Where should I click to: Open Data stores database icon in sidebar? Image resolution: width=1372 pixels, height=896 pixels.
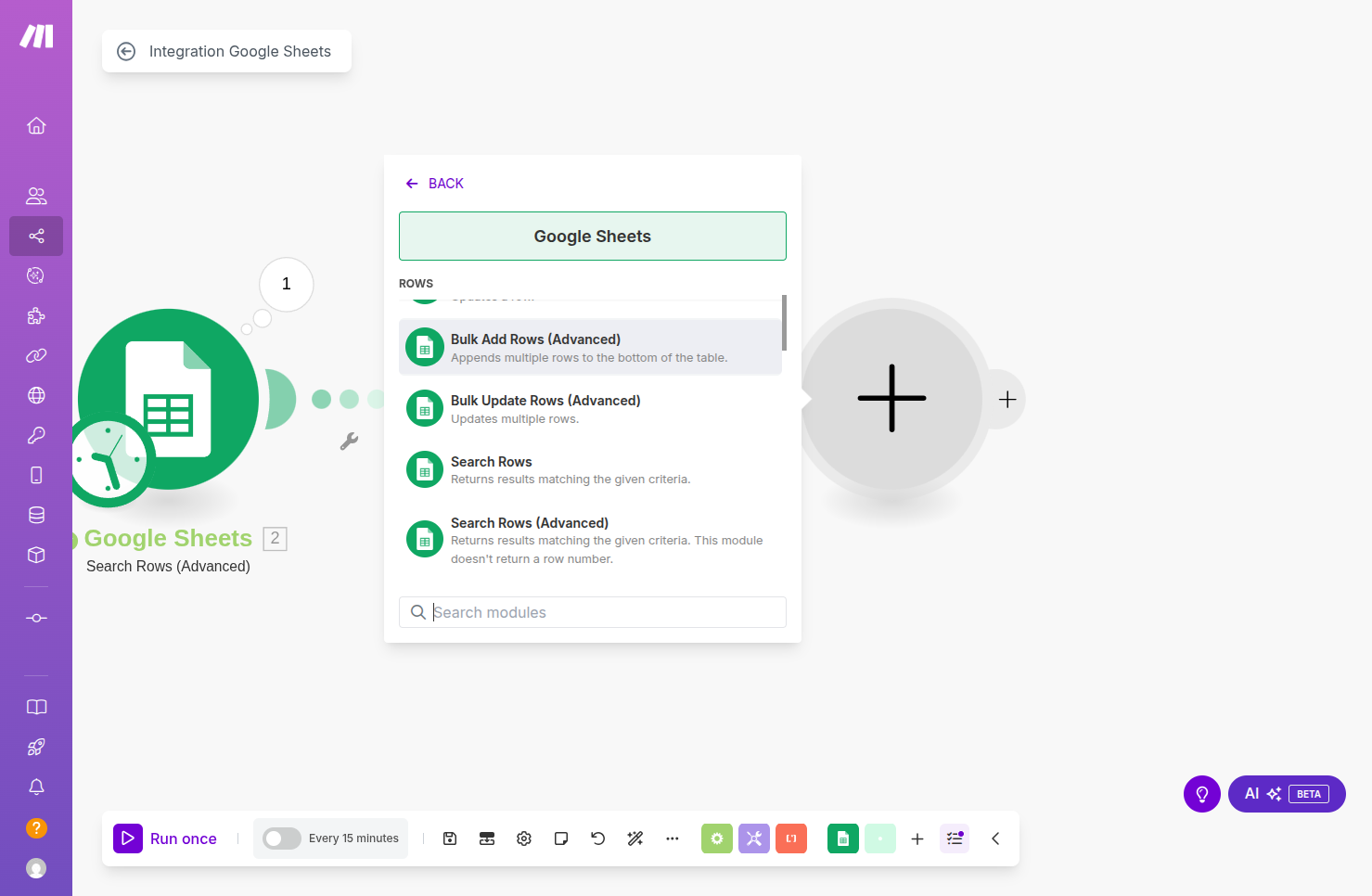click(x=36, y=515)
